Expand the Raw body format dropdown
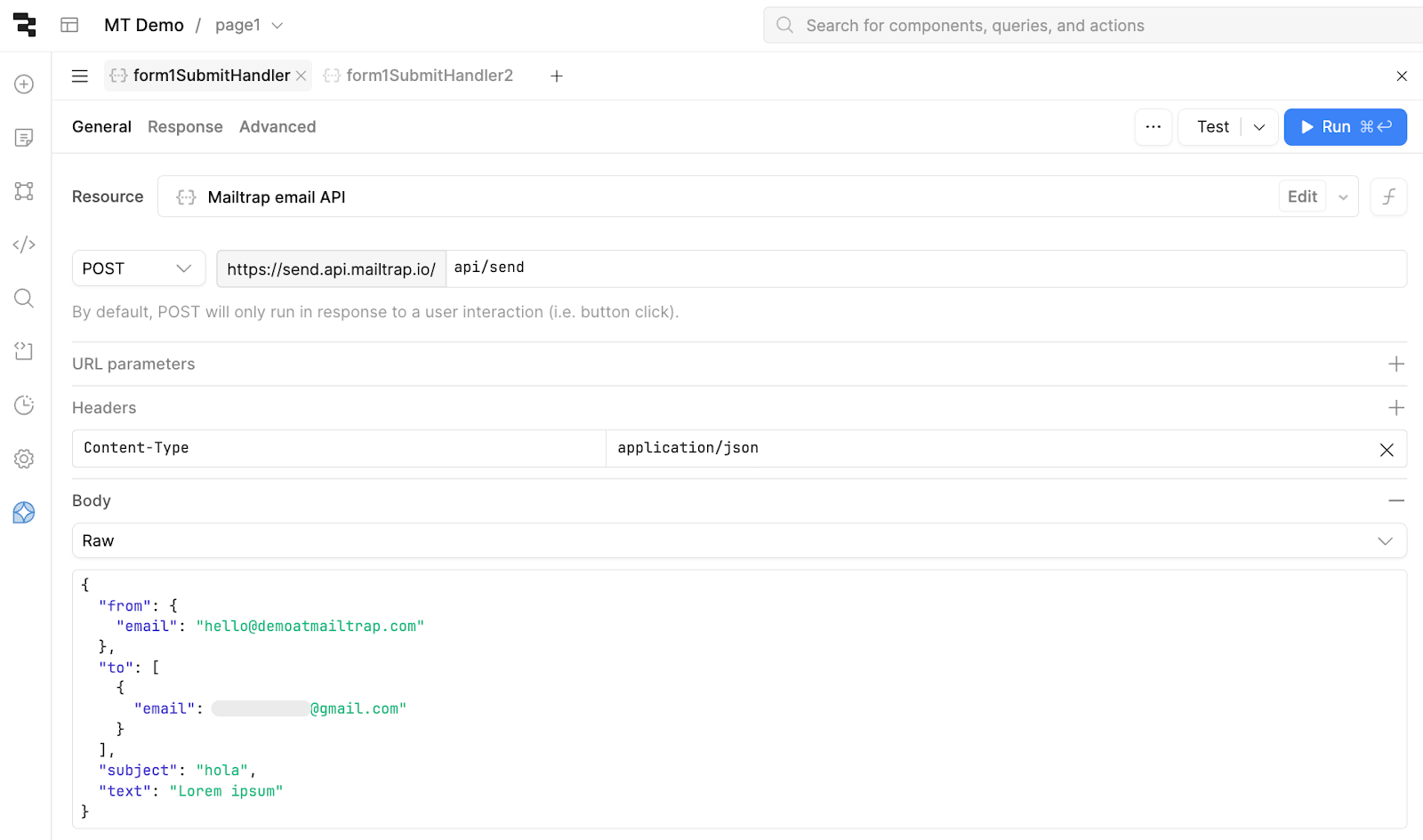This screenshot has height=840, width=1423. (1384, 540)
